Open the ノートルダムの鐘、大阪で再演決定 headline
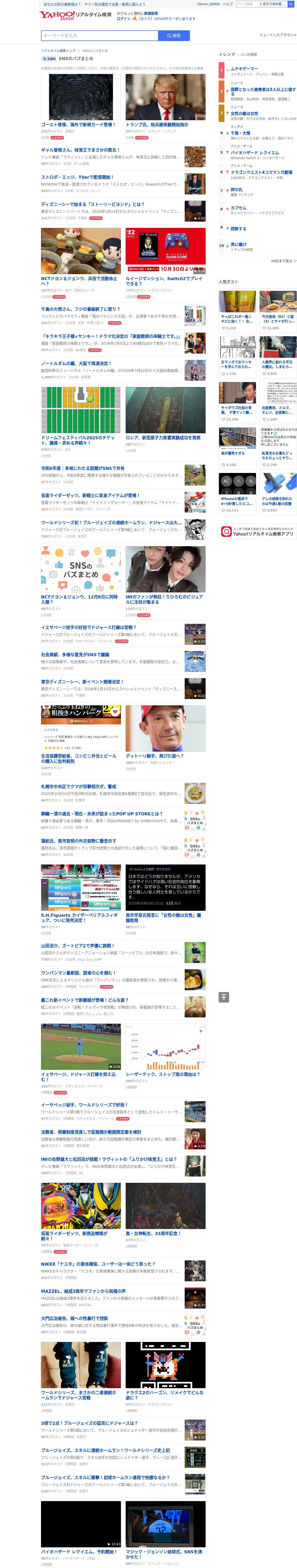This screenshot has height=1568, width=297. coord(76,364)
